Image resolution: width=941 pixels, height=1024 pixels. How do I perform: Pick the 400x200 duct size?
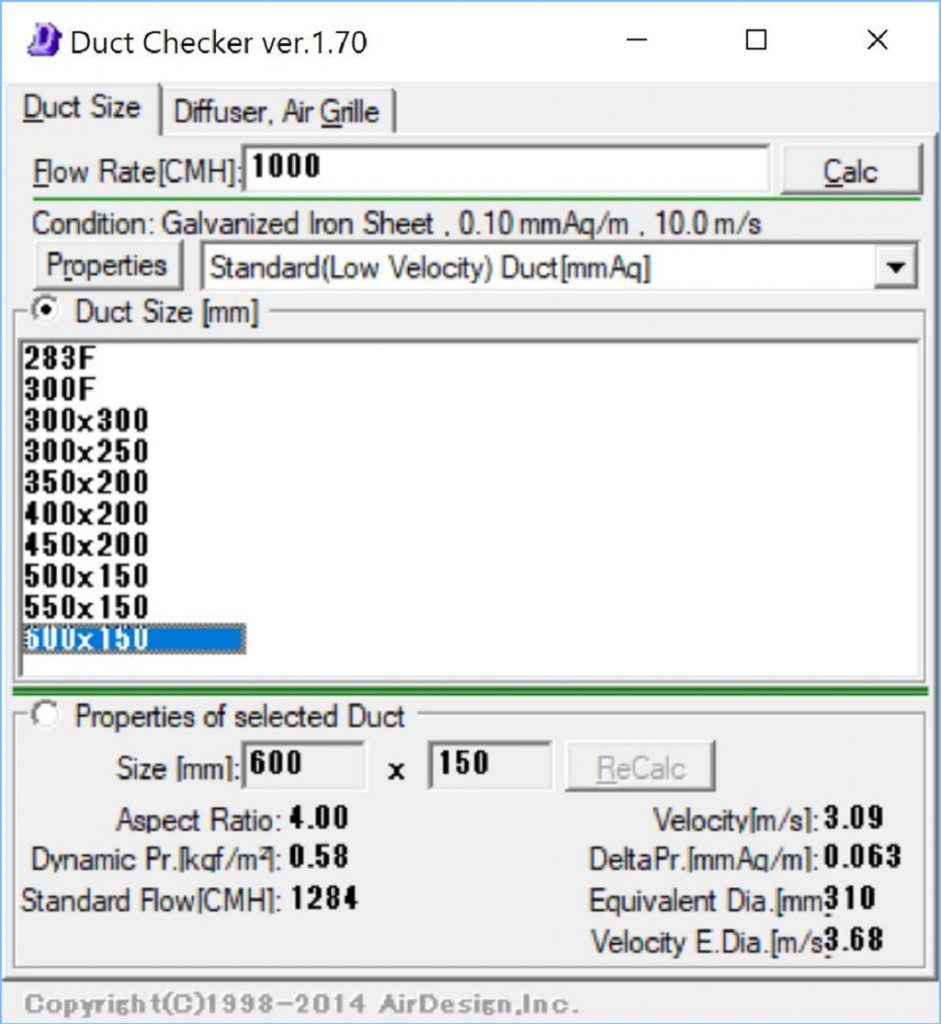pos(86,514)
